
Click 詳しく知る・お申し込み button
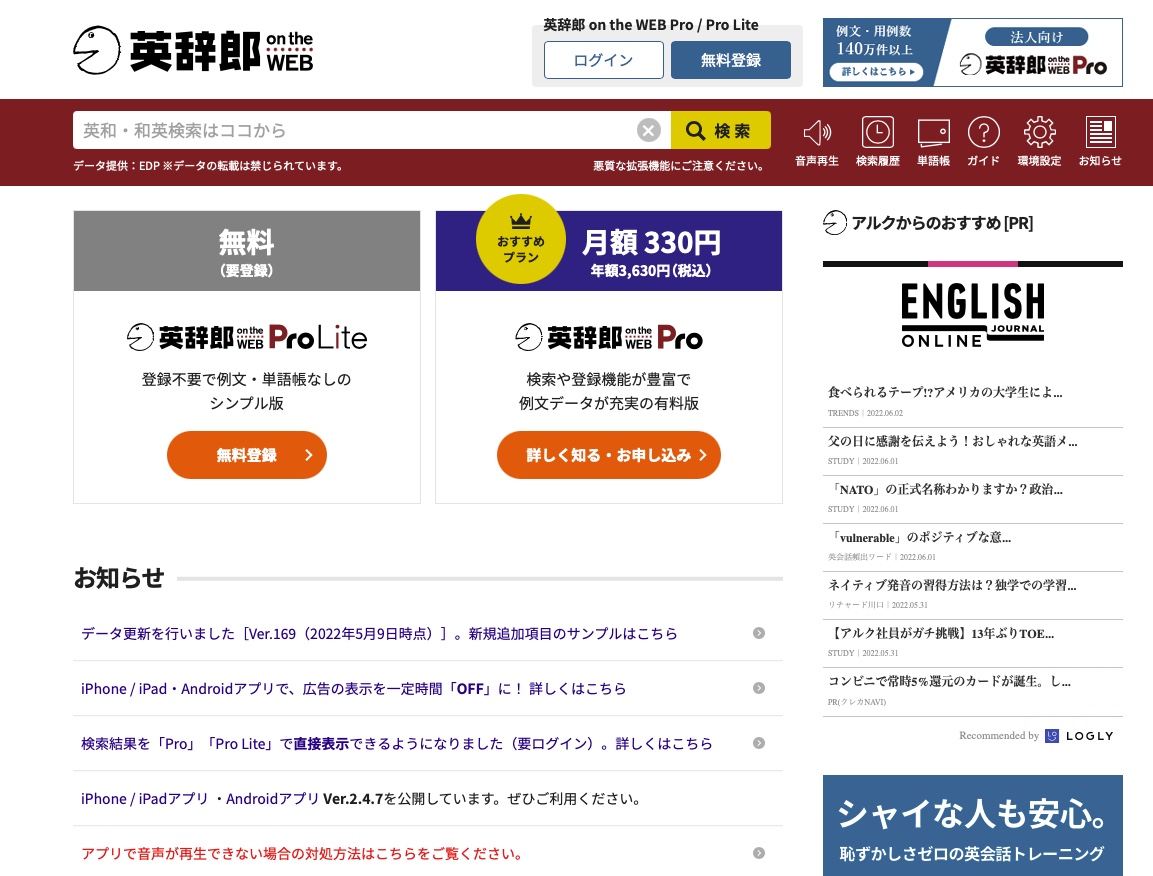(x=608, y=455)
